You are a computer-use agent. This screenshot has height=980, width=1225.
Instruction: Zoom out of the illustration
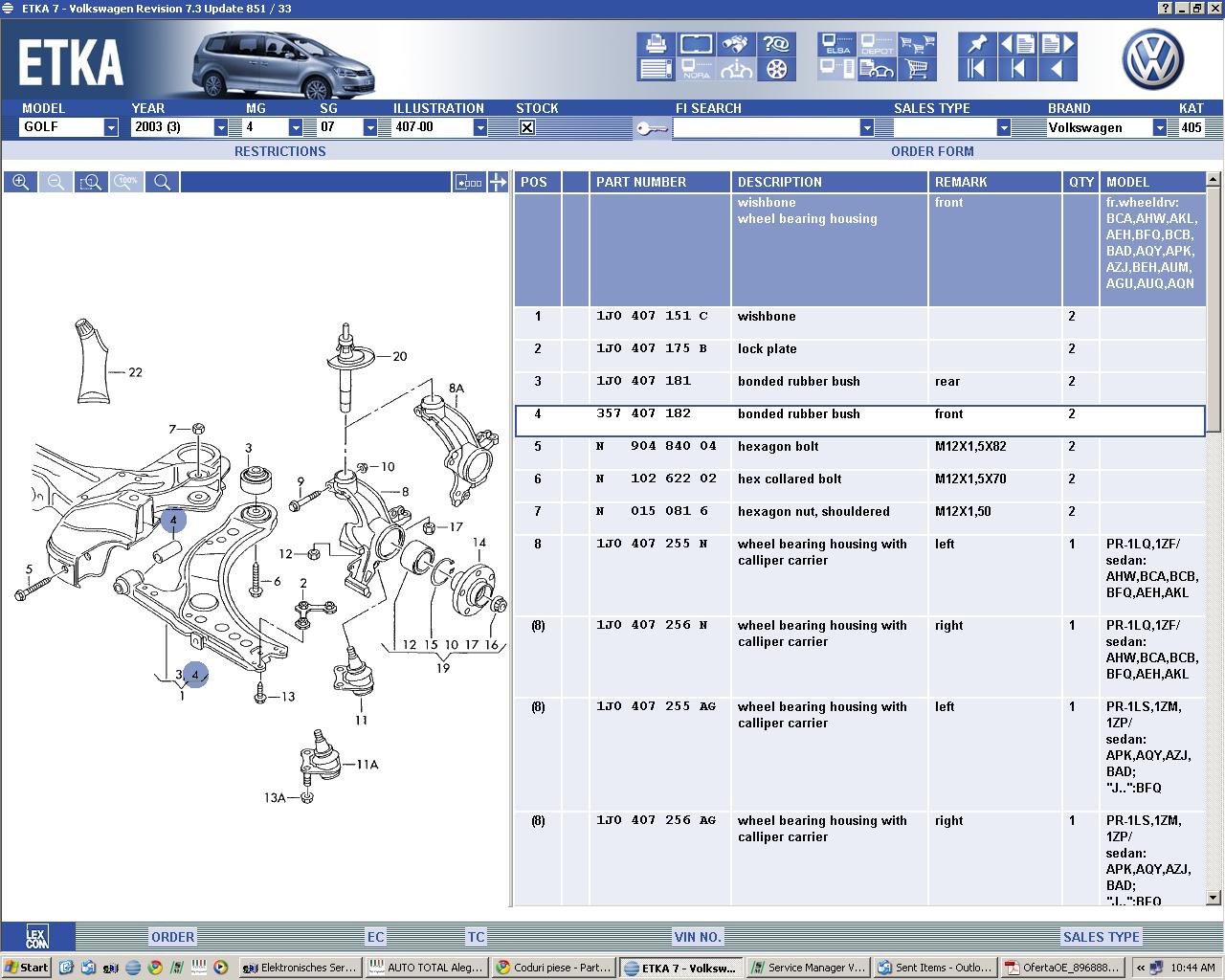tap(56, 182)
